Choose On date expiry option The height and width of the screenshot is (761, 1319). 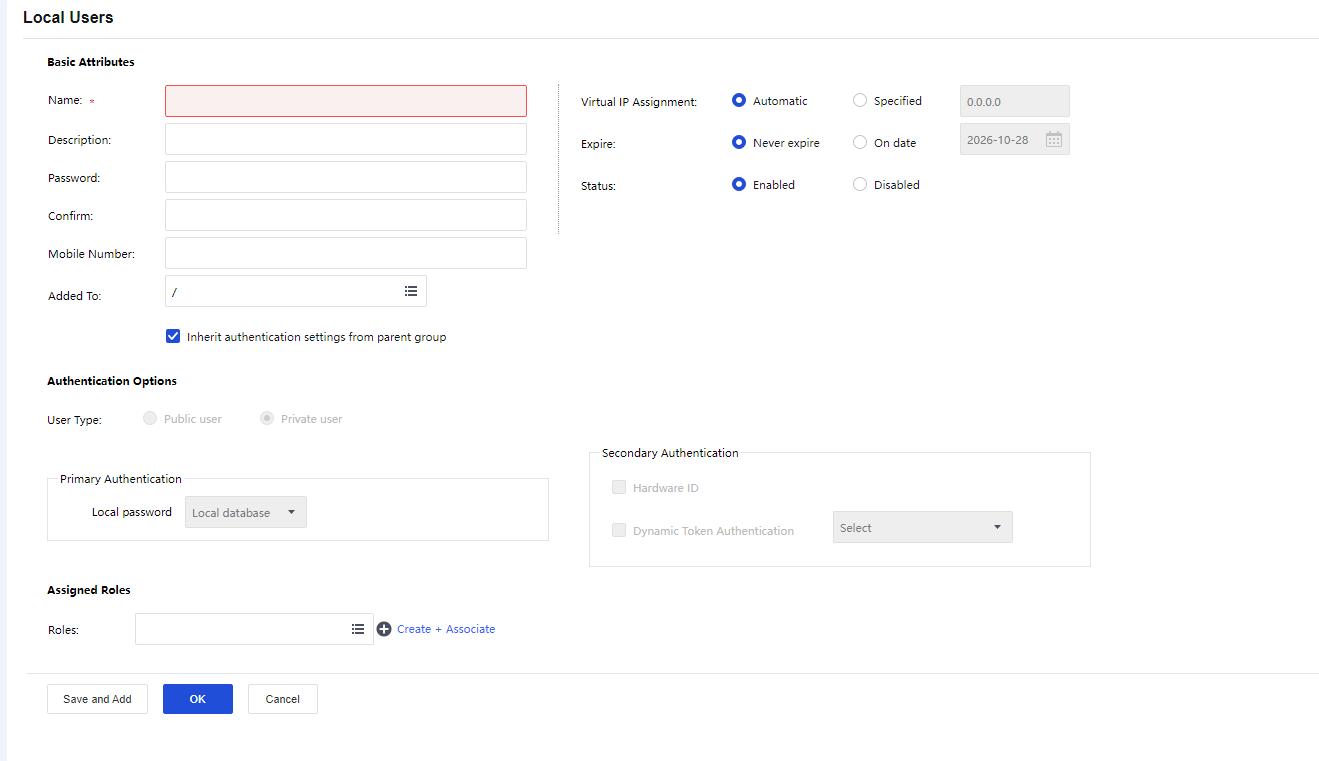[860, 143]
